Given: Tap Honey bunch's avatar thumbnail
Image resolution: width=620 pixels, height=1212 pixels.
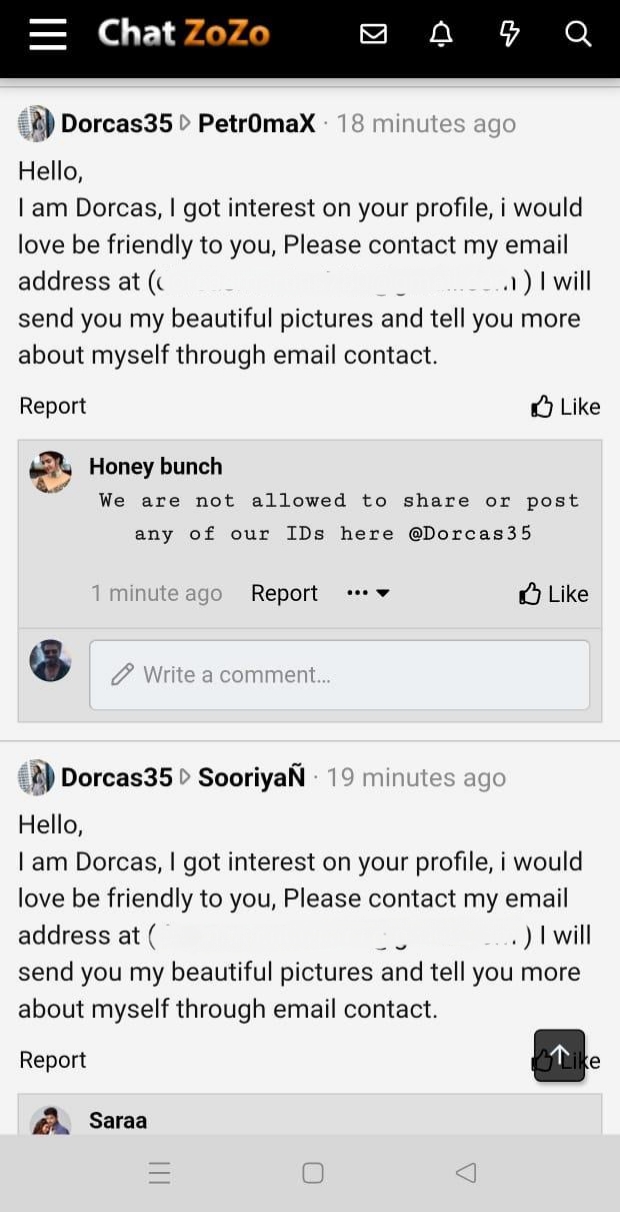Looking at the screenshot, I should pos(50,472).
